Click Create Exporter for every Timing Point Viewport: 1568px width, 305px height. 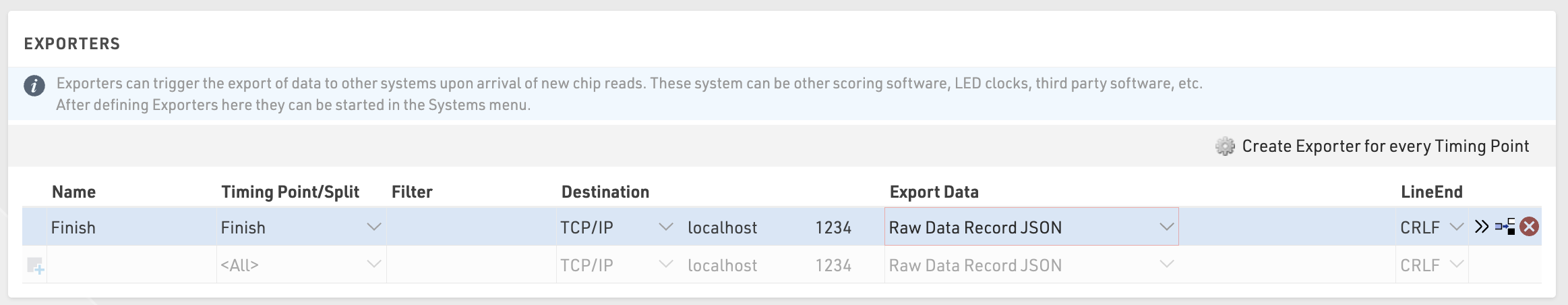pyautogui.click(x=1385, y=146)
